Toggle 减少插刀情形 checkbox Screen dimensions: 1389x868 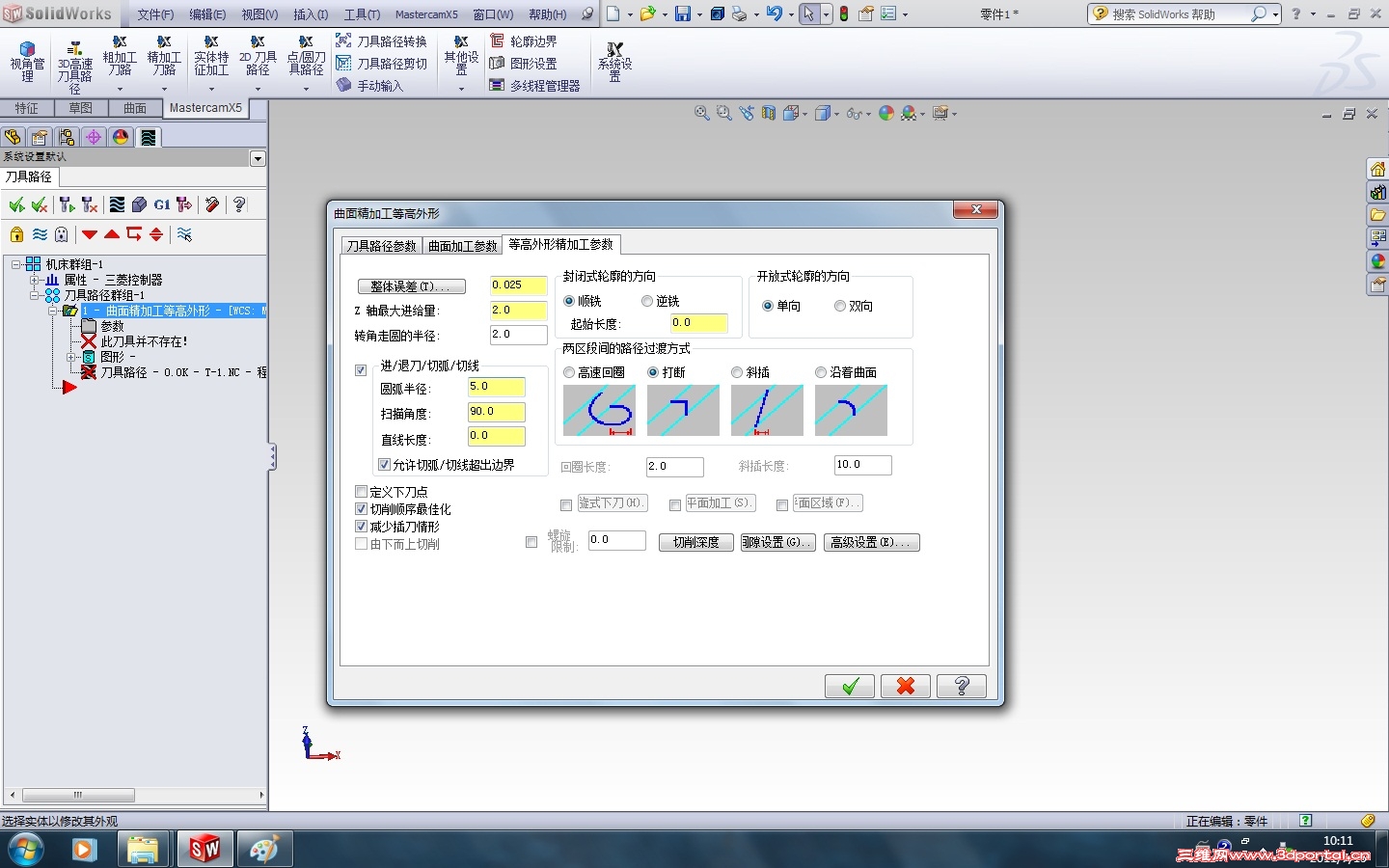361,527
